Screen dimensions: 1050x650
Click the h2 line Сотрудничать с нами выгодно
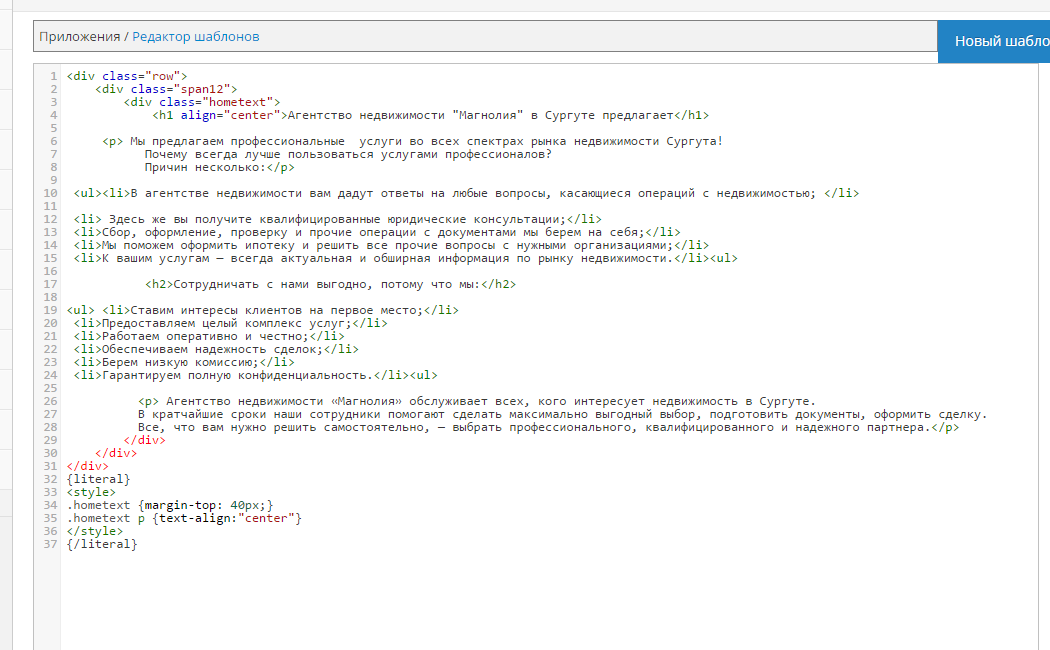[331, 285]
